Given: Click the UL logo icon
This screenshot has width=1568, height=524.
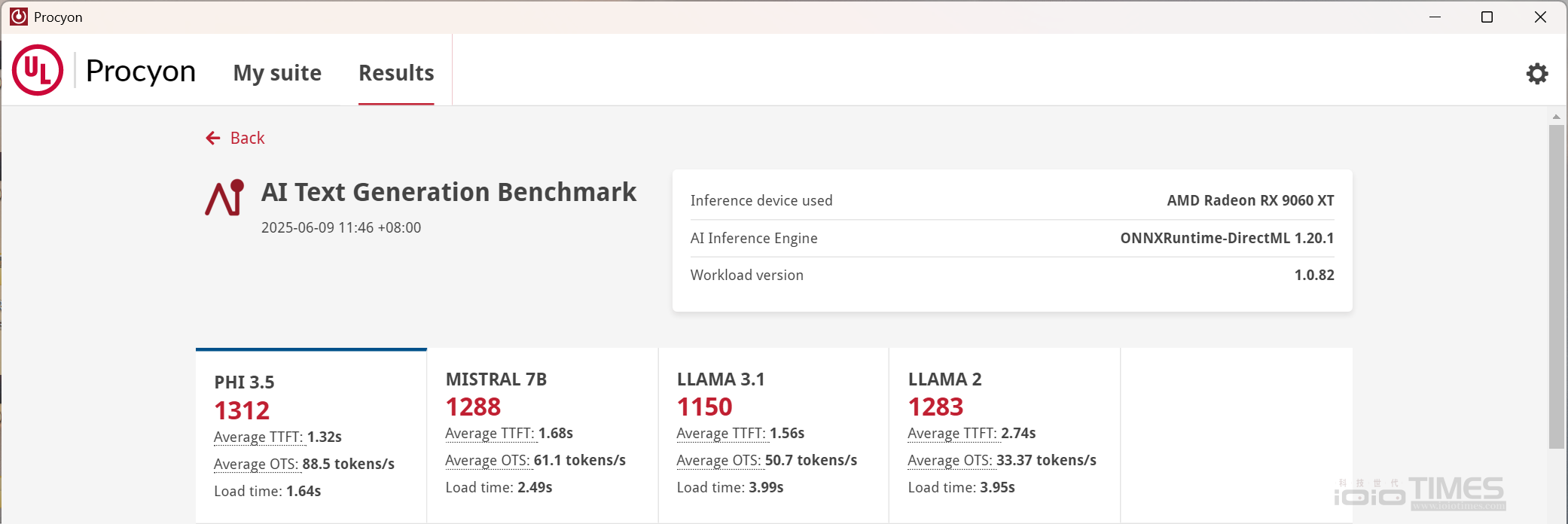Looking at the screenshot, I should click(x=38, y=70).
